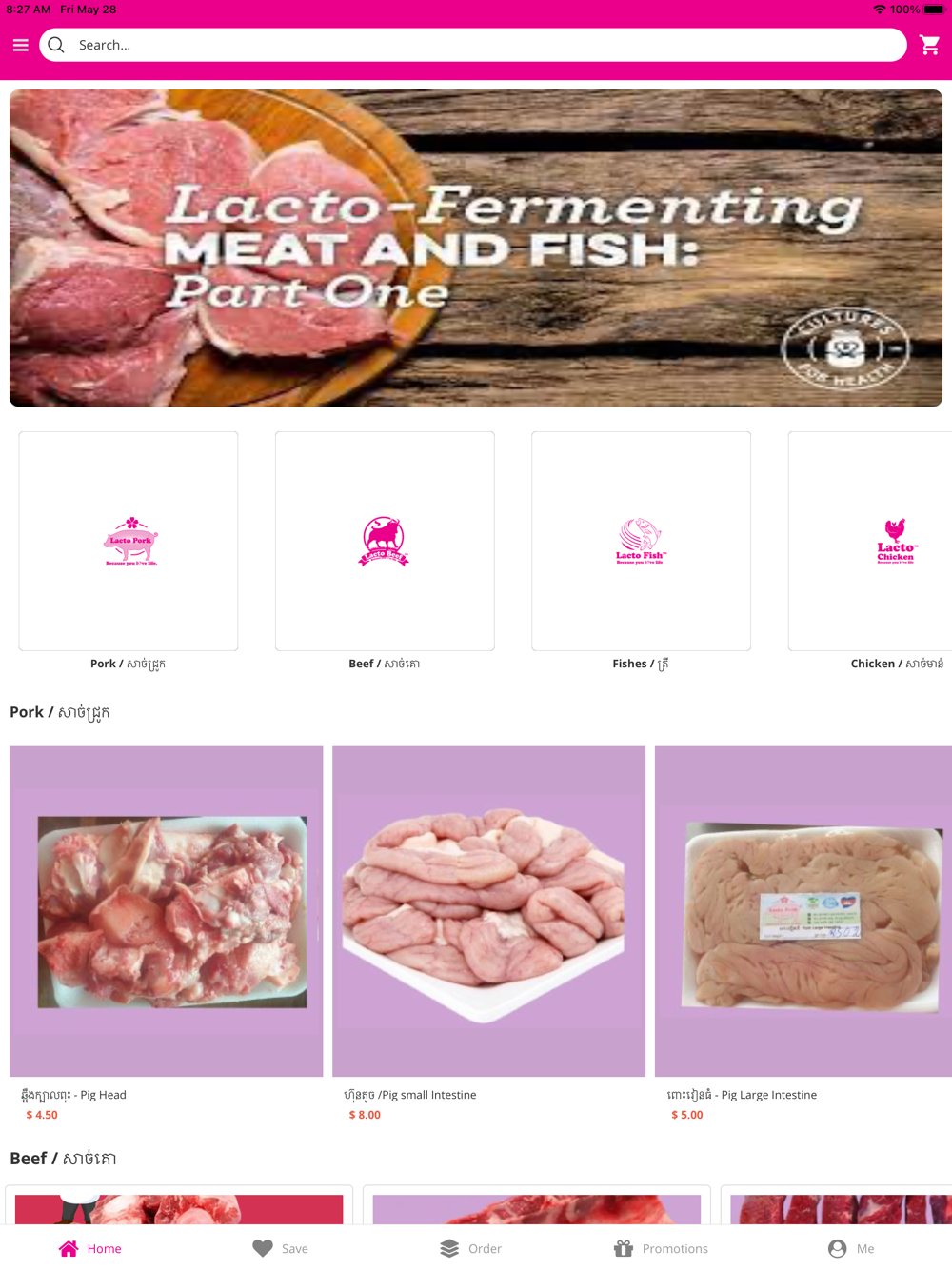Select the Lacto Pork category icon

click(x=129, y=541)
